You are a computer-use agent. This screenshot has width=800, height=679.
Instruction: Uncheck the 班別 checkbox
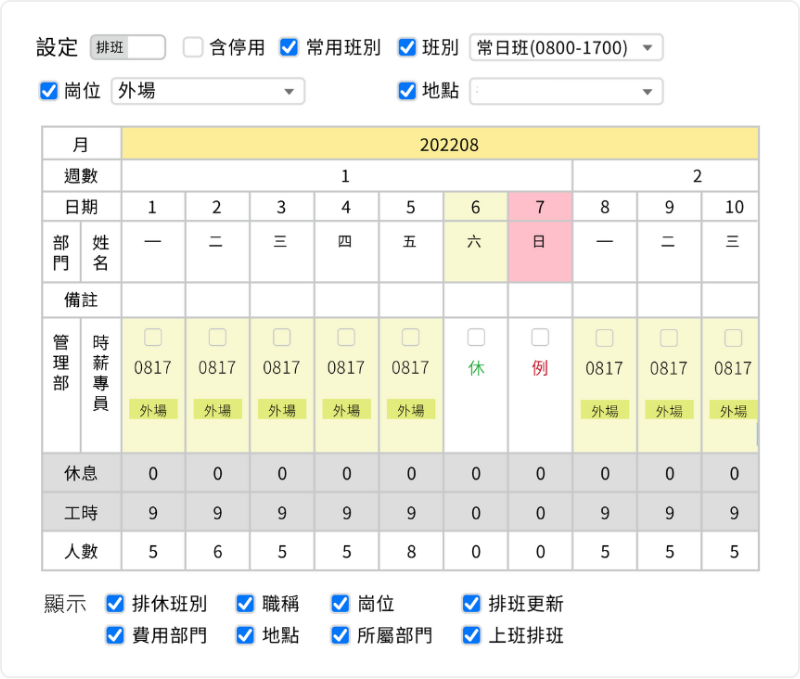[x=407, y=47]
